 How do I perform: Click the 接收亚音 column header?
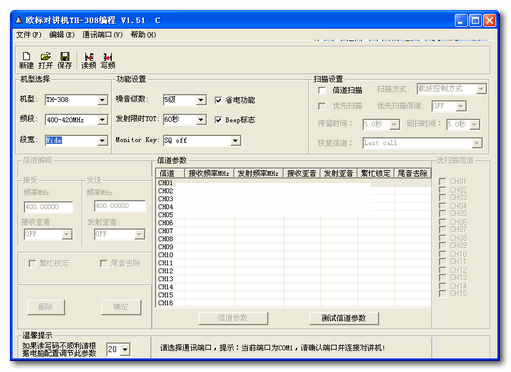click(x=302, y=173)
